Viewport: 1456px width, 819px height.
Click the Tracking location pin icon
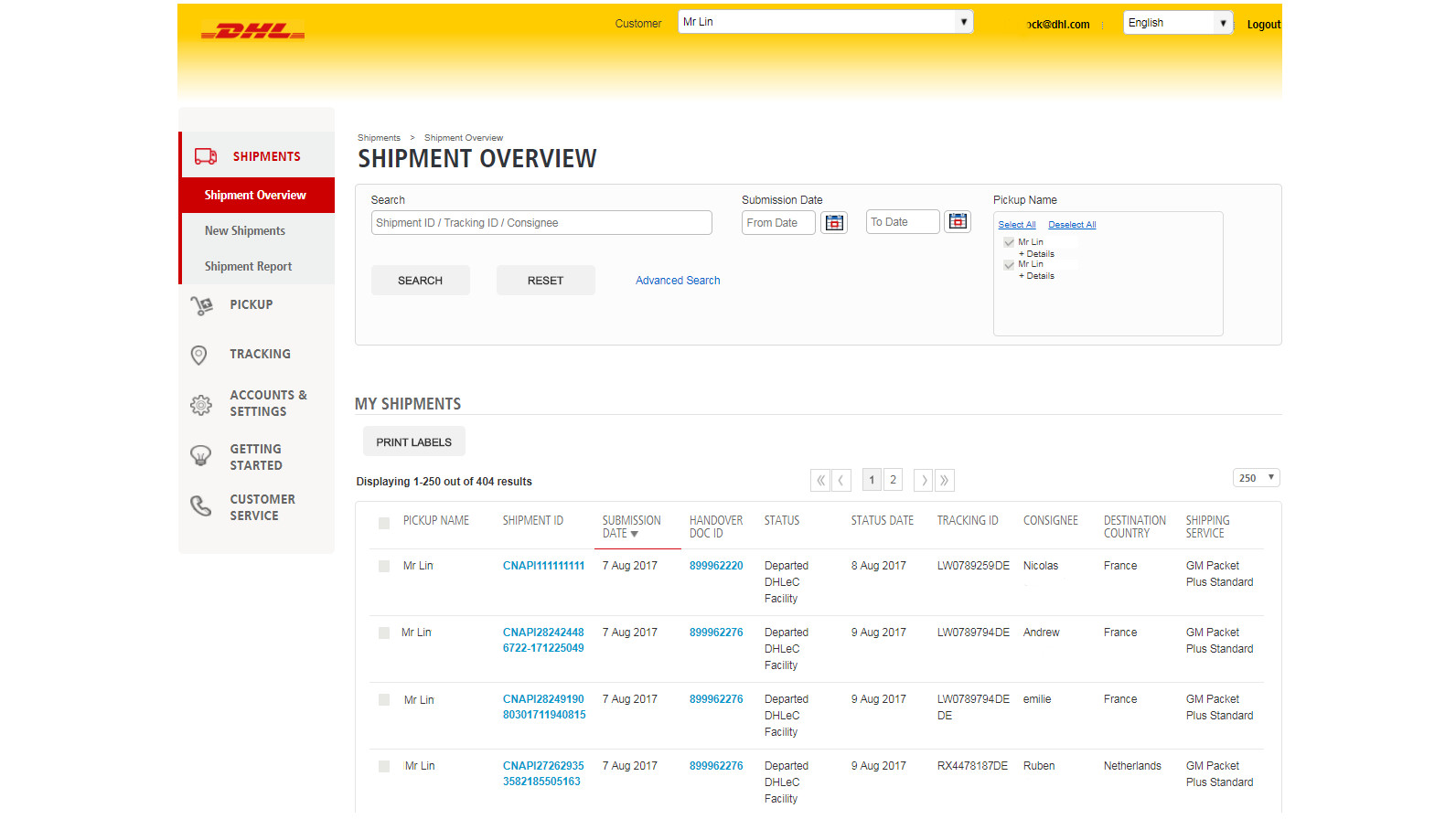click(199, 355)
